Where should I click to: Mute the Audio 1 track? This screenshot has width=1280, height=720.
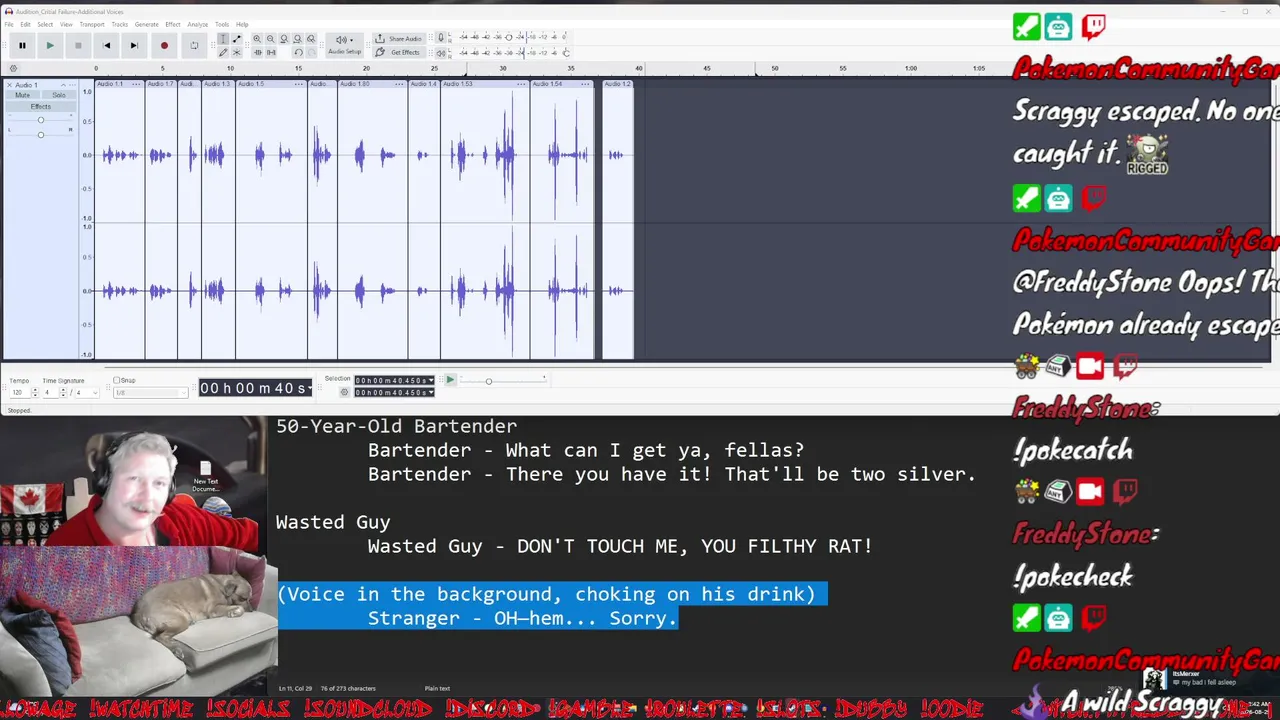coord(22,95)
